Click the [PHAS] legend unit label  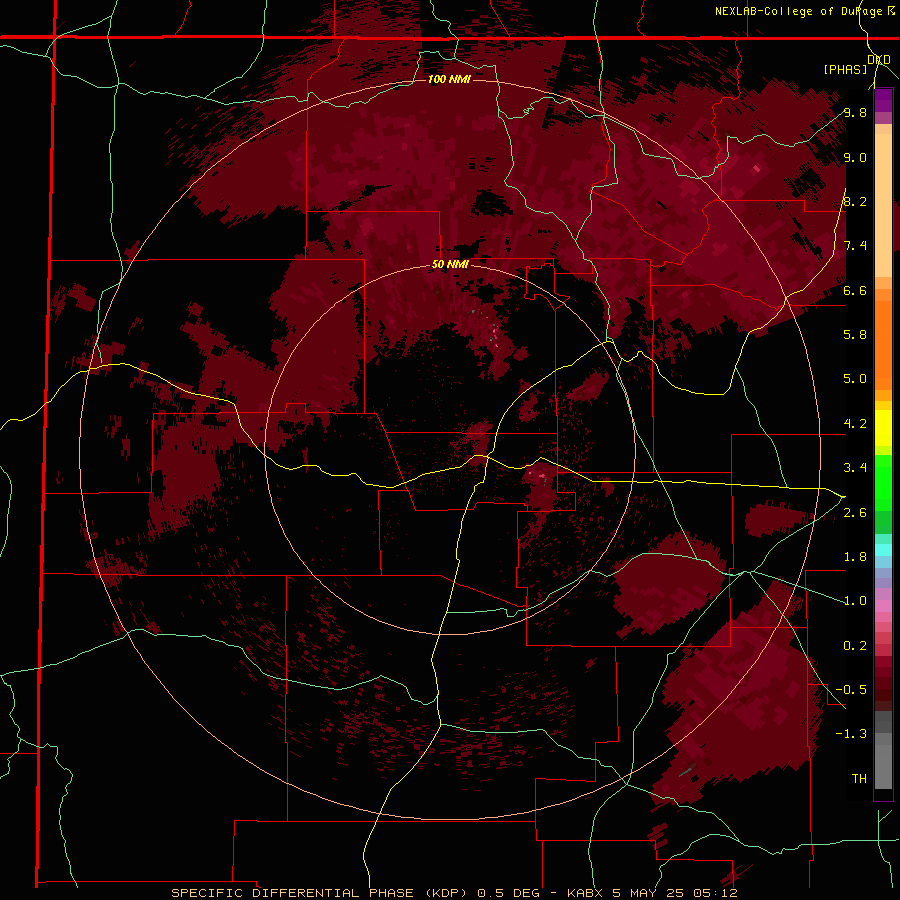(845, 69)
